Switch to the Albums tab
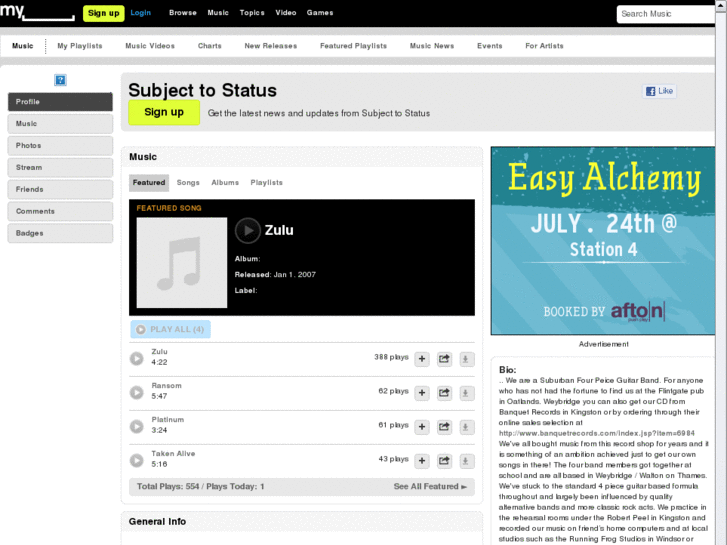 225,183
